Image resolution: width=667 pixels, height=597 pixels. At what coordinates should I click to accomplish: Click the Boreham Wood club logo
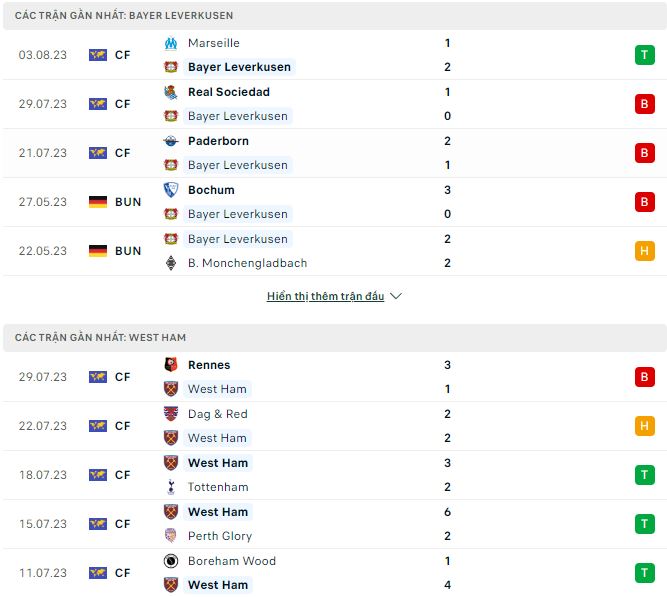pos(171,561)
